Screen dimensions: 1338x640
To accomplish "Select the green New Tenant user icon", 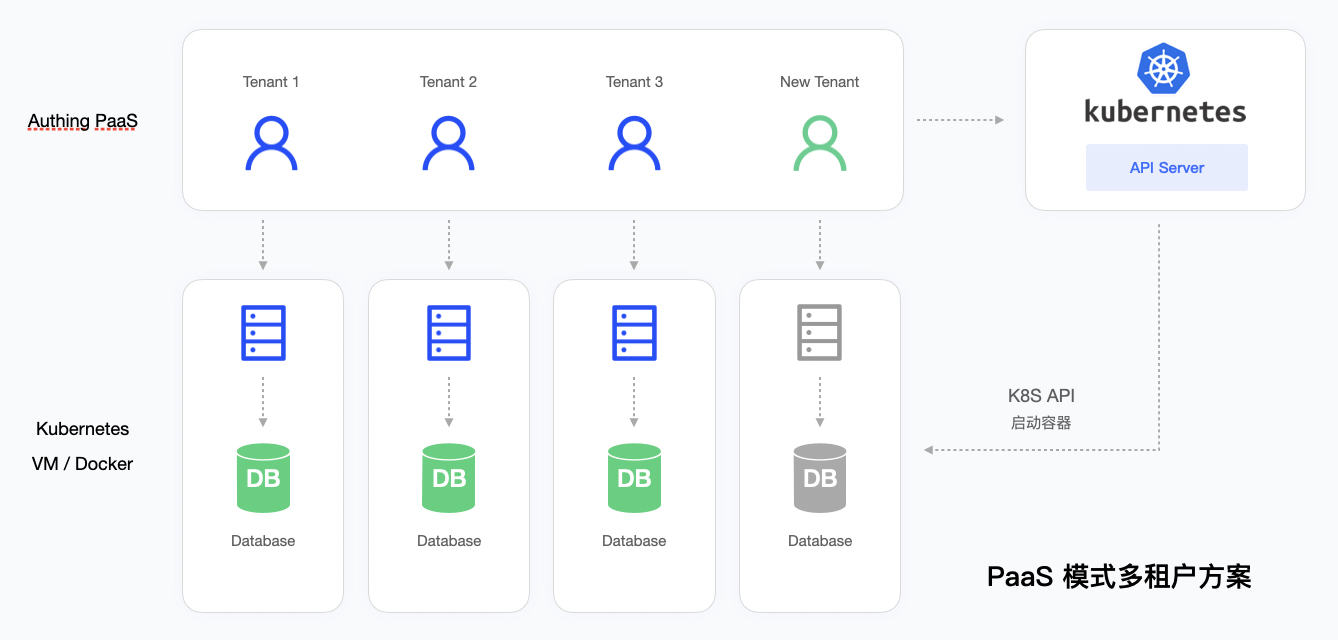I will click(820, 144).
